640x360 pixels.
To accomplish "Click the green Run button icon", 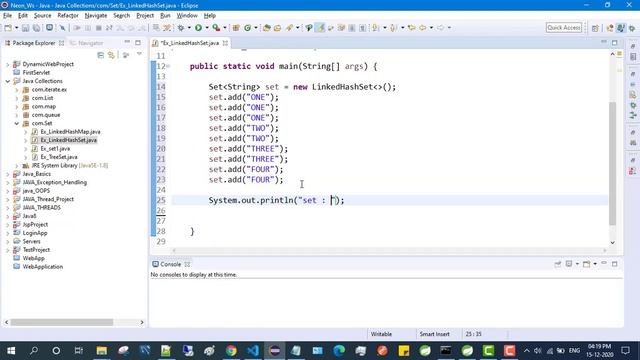I will click(x=198, y=28).
